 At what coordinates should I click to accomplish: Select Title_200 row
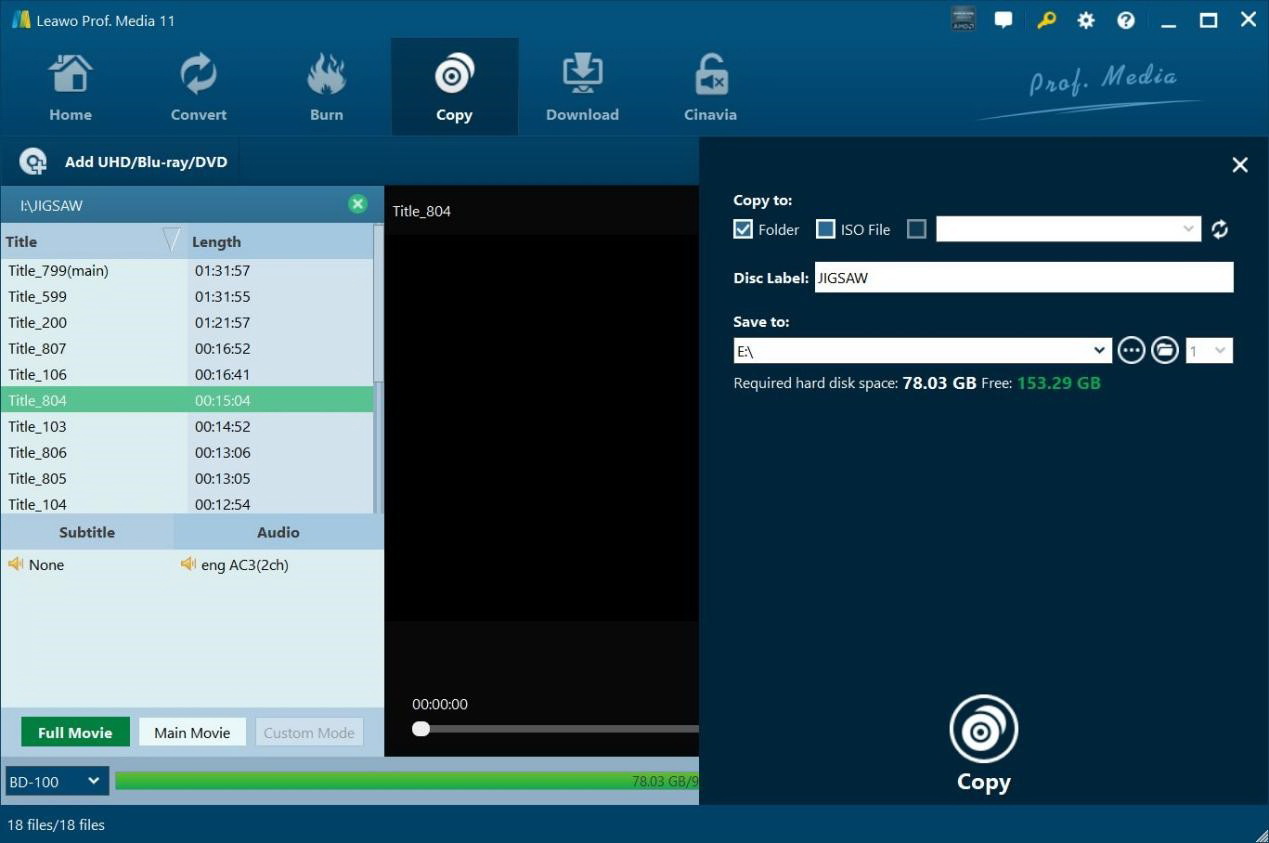pyautogui.click(x=187, y=322)
